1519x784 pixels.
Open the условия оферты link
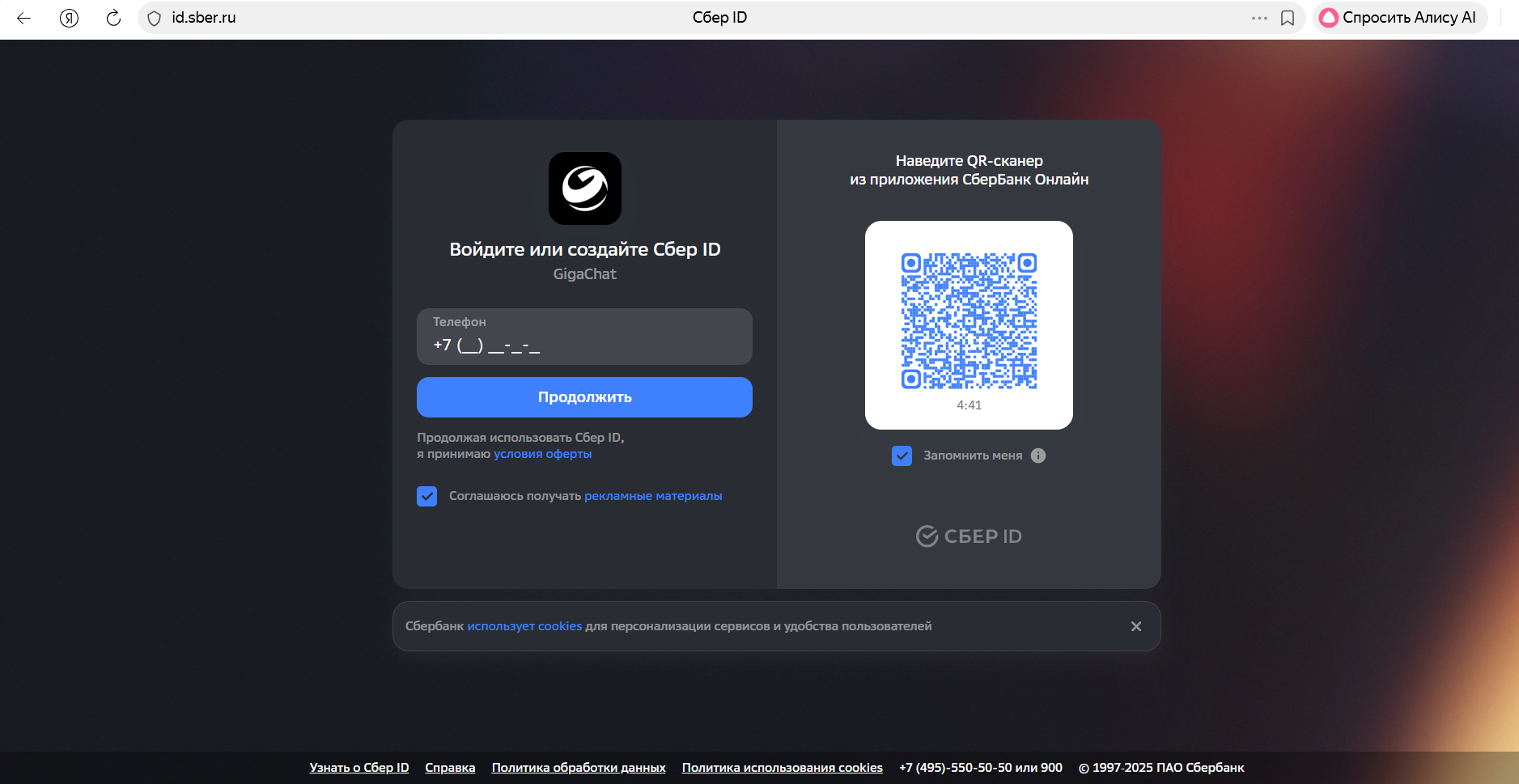(x=542, y=453)
